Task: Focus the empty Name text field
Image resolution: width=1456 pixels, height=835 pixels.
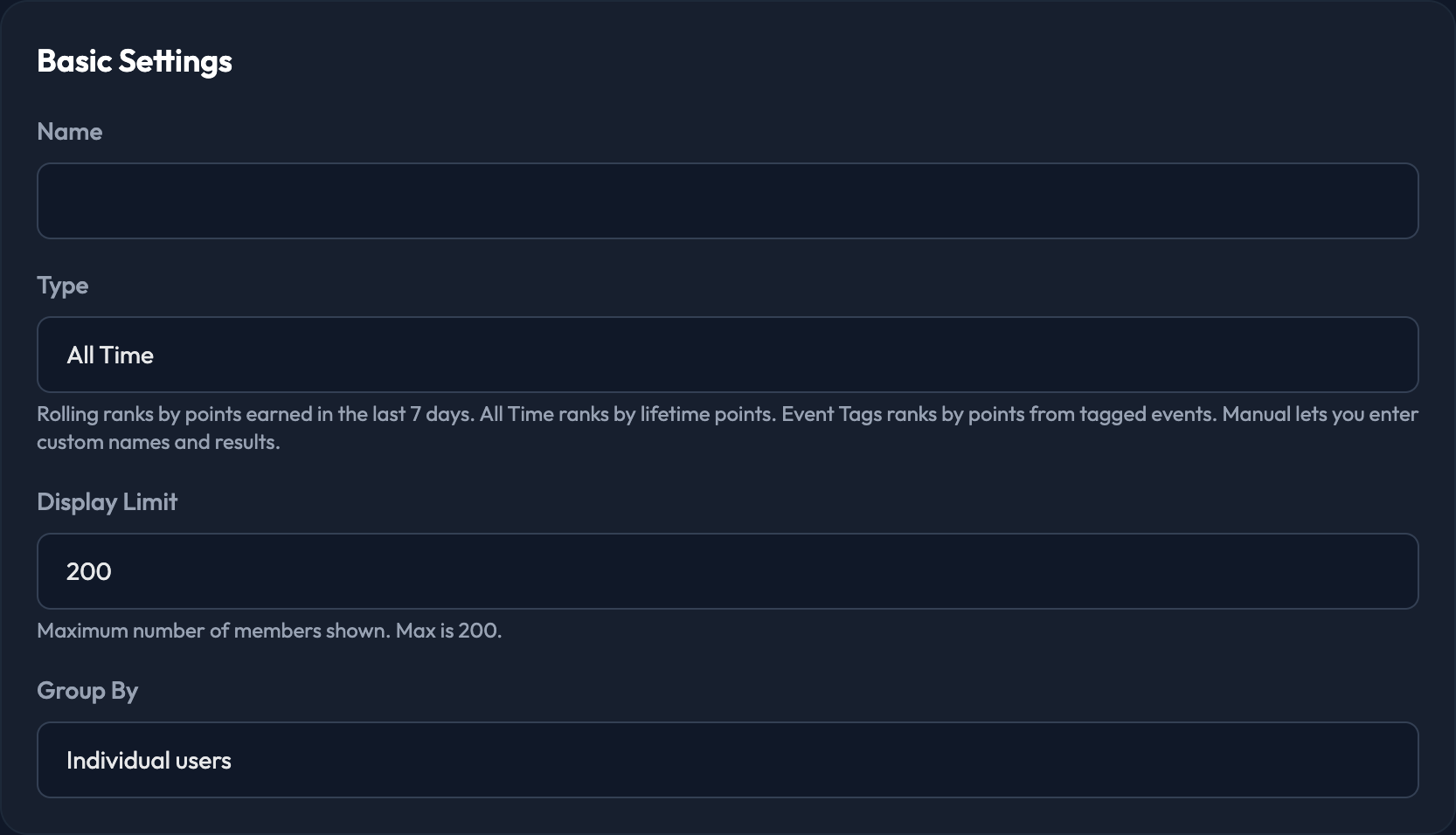Action: pos(727,201)
